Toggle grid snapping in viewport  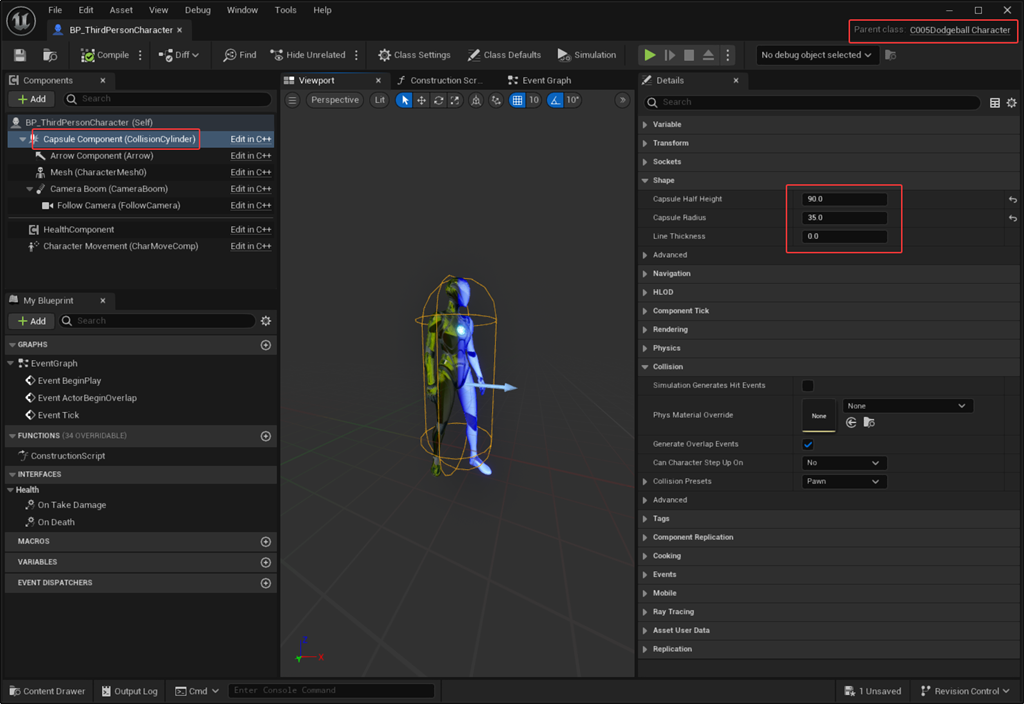(x=517, y=100)
